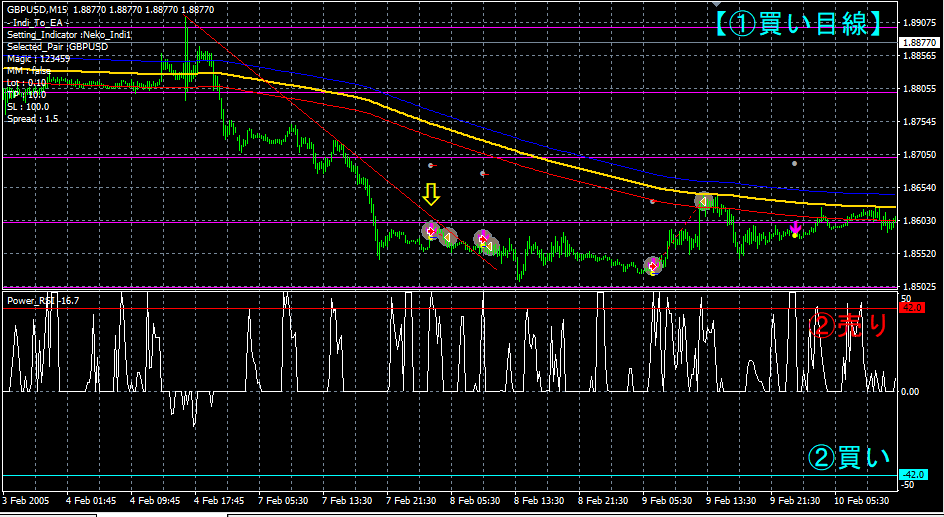Click price level 1.88565 on the axis

click(920, 55)
